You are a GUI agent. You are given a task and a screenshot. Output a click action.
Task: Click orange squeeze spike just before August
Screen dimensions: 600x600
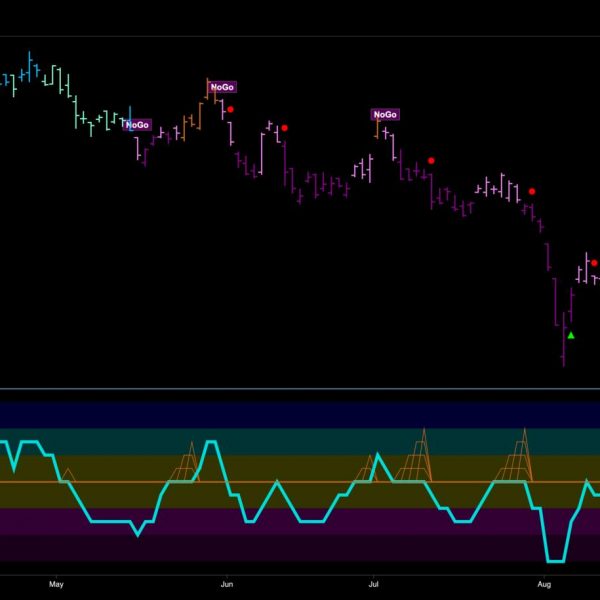point(515,455)
